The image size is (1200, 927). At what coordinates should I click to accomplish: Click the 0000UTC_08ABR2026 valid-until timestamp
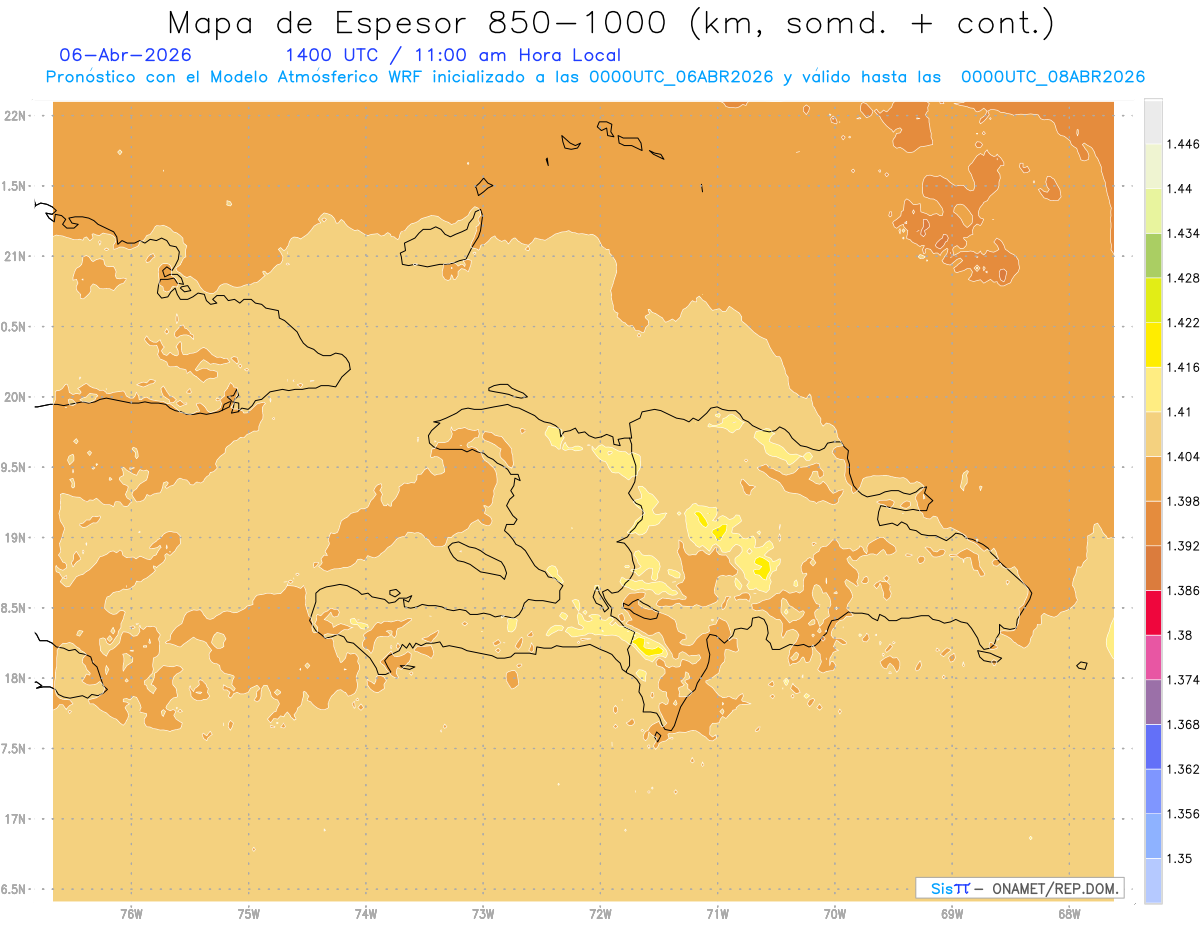tap(1053, 77)
